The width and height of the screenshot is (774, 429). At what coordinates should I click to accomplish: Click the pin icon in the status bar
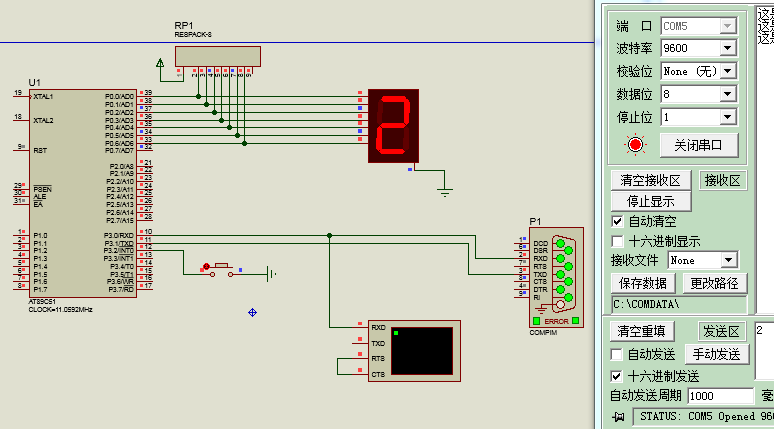point(618,416)
